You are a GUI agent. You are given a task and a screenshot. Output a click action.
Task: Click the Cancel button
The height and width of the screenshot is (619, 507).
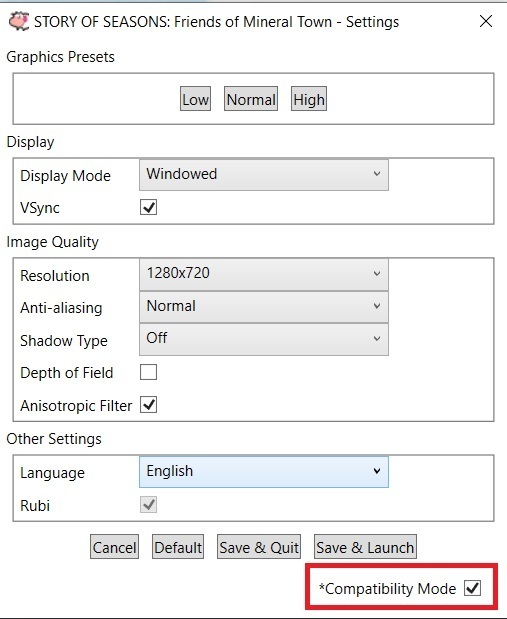(x=115, y=547)
